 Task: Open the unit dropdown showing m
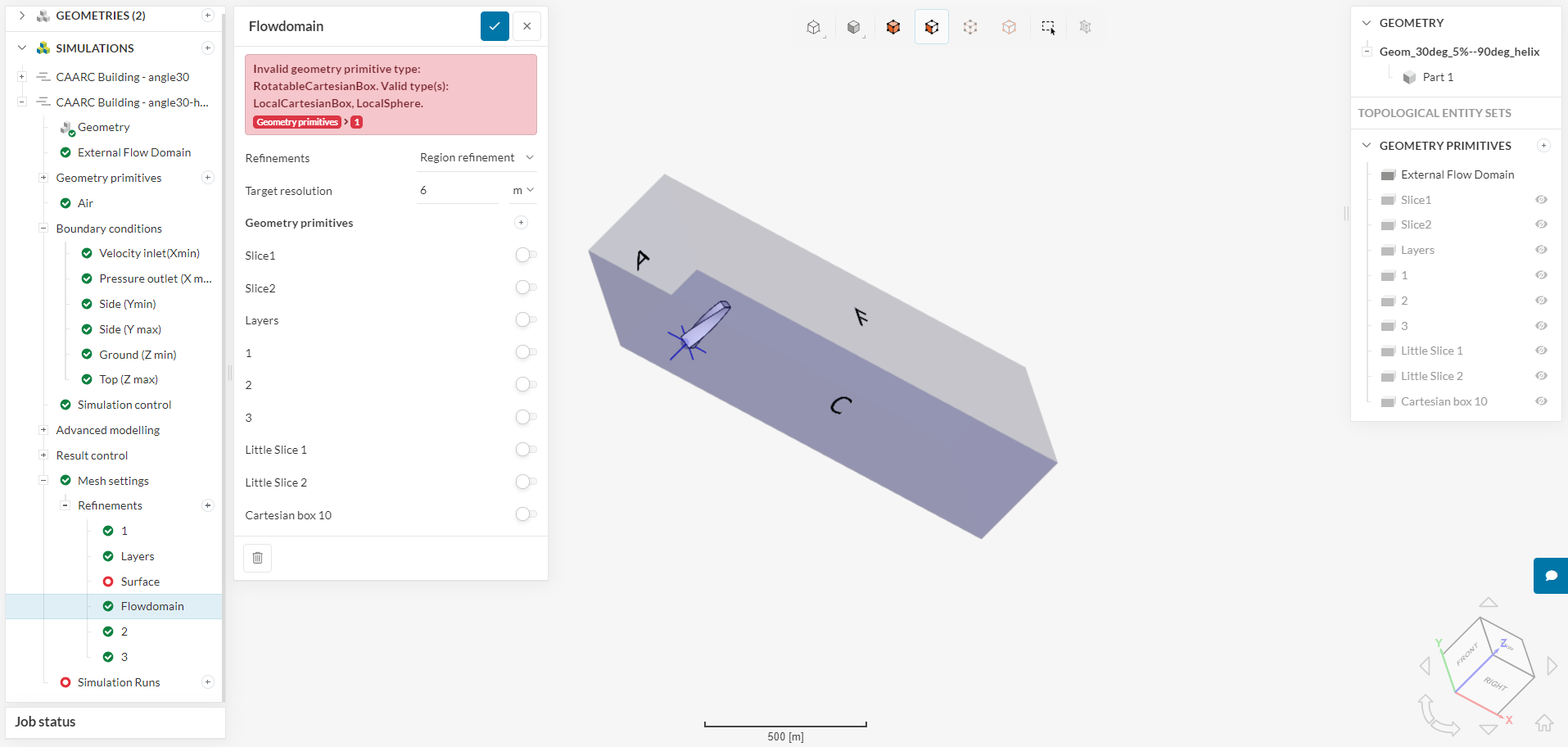[523, 190]
